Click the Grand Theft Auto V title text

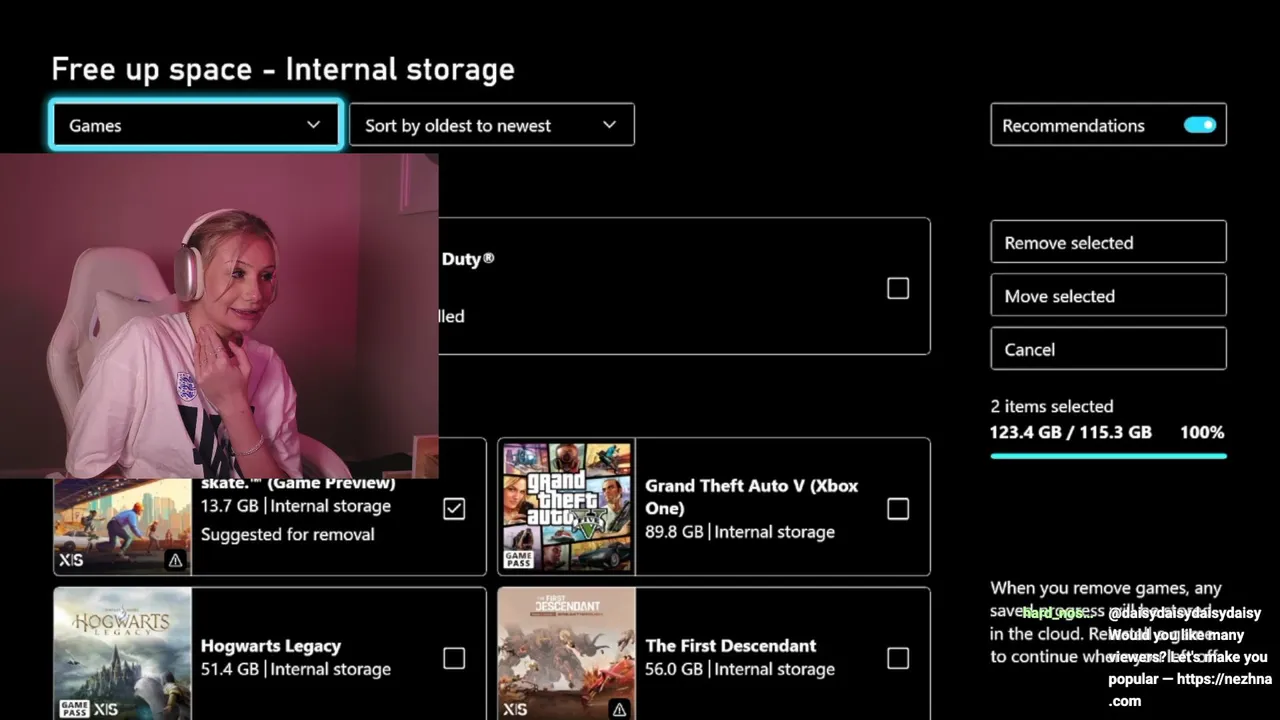pyautogui.click(x=751, y=496)
